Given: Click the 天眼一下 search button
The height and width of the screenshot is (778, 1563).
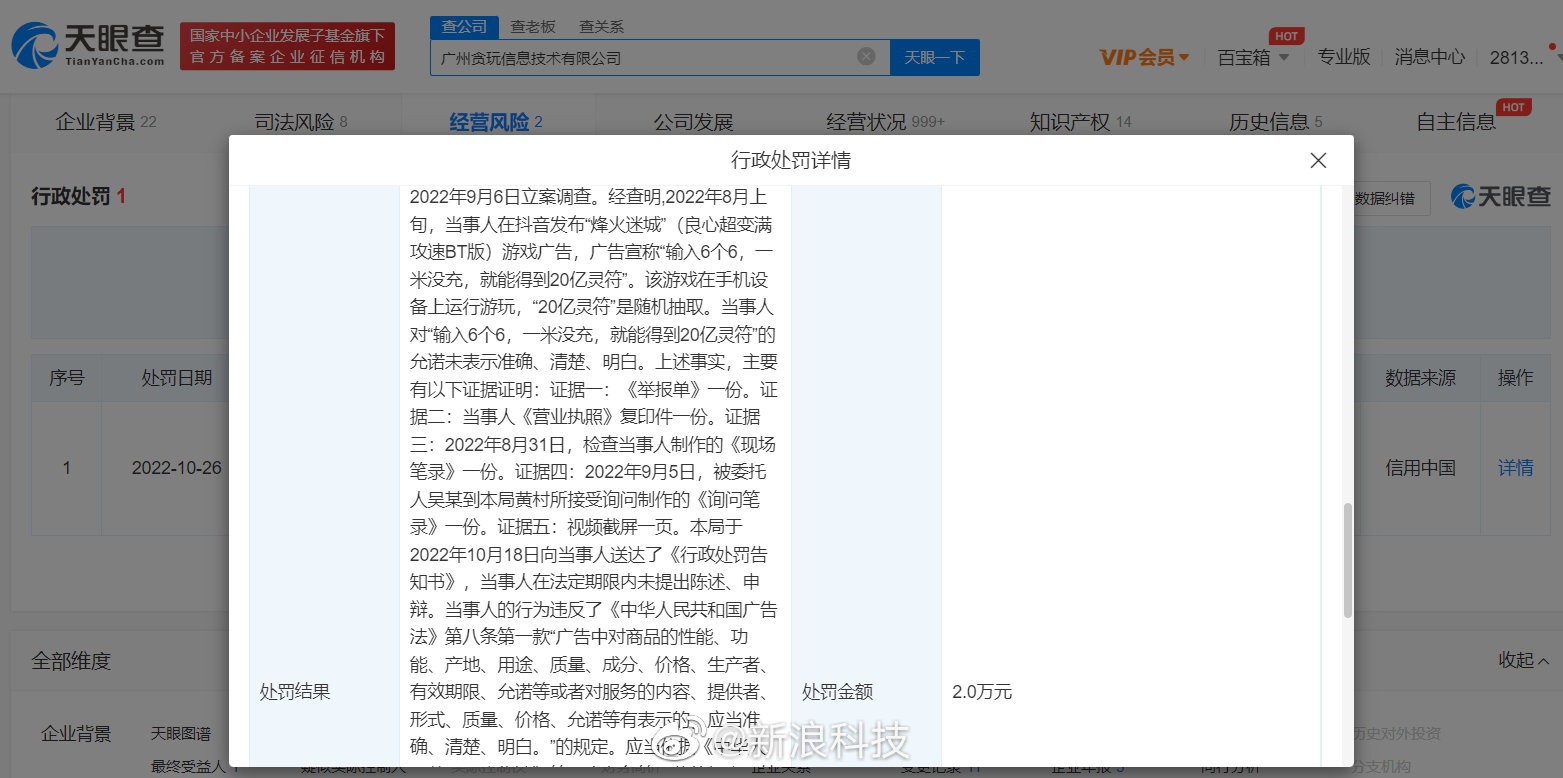Looking at the screenshot, I should [934, 57].
